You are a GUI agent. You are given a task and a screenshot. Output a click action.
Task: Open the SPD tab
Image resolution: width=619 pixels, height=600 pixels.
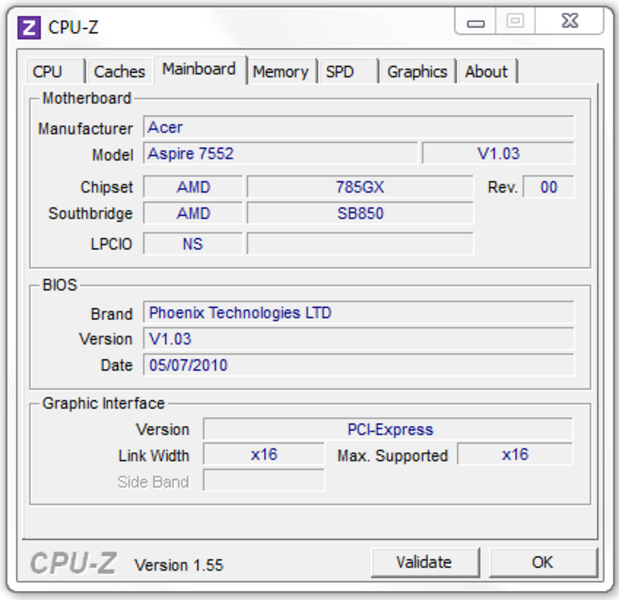(348, 71)
